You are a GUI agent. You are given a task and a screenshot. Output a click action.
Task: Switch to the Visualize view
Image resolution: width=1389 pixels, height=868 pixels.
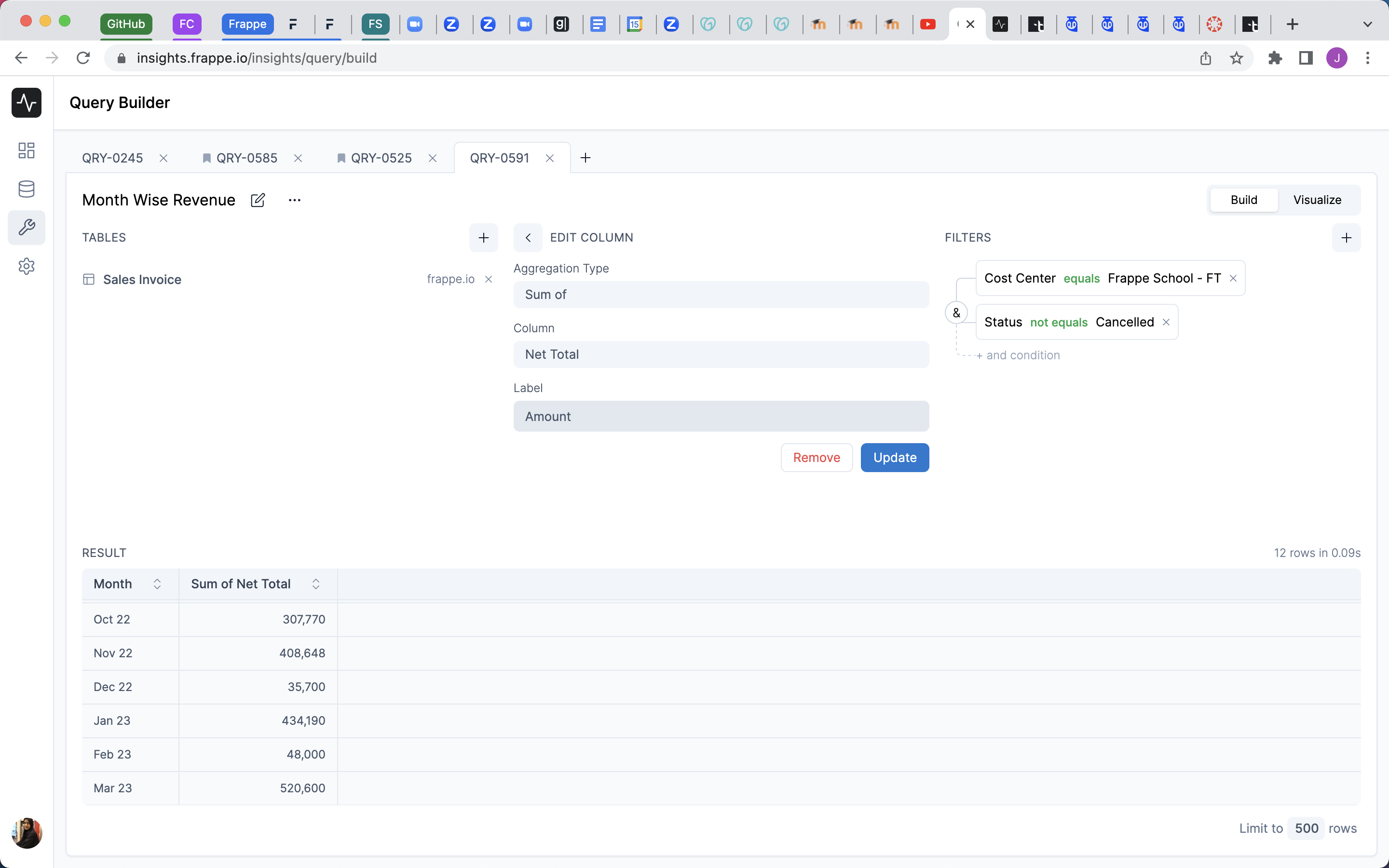[1317, 200]
